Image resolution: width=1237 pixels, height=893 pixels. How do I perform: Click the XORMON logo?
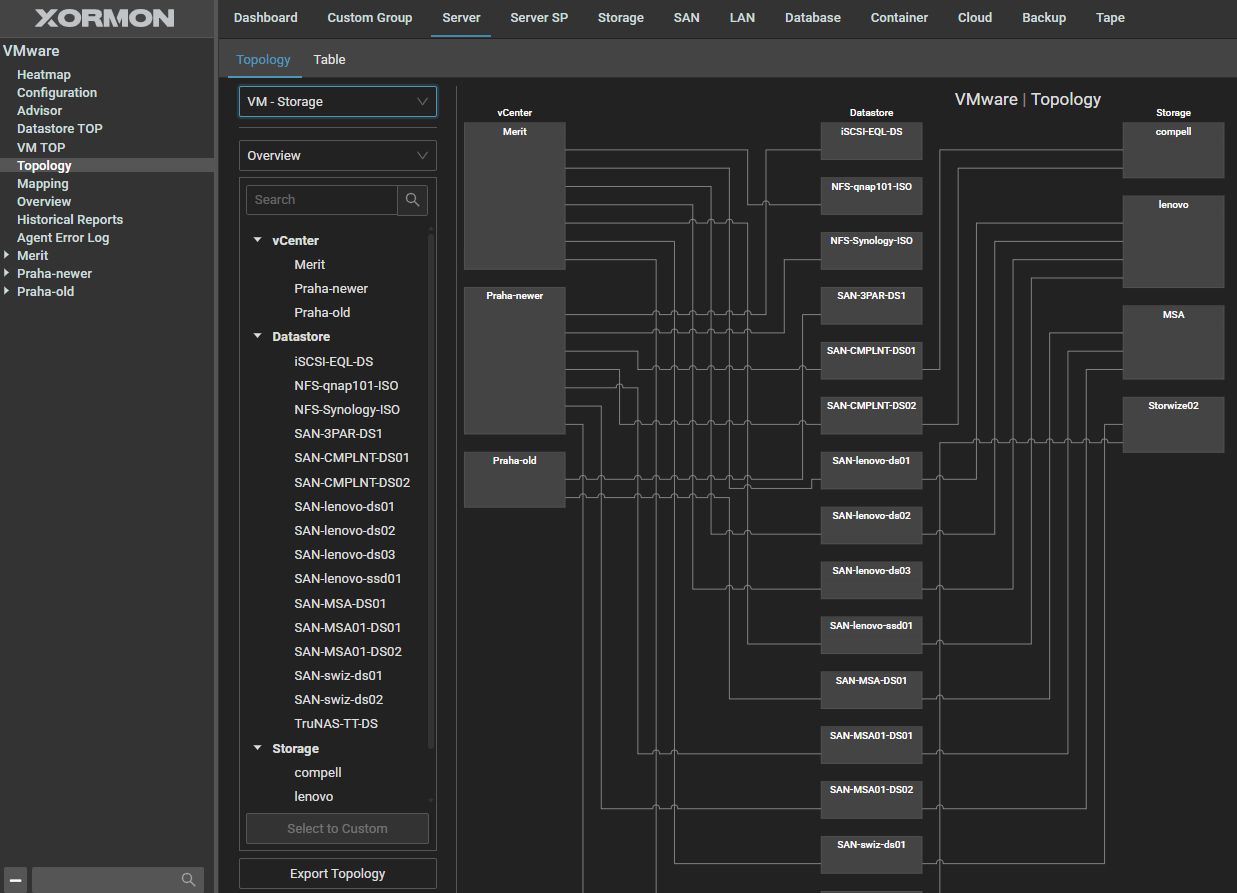pos(105,18)
